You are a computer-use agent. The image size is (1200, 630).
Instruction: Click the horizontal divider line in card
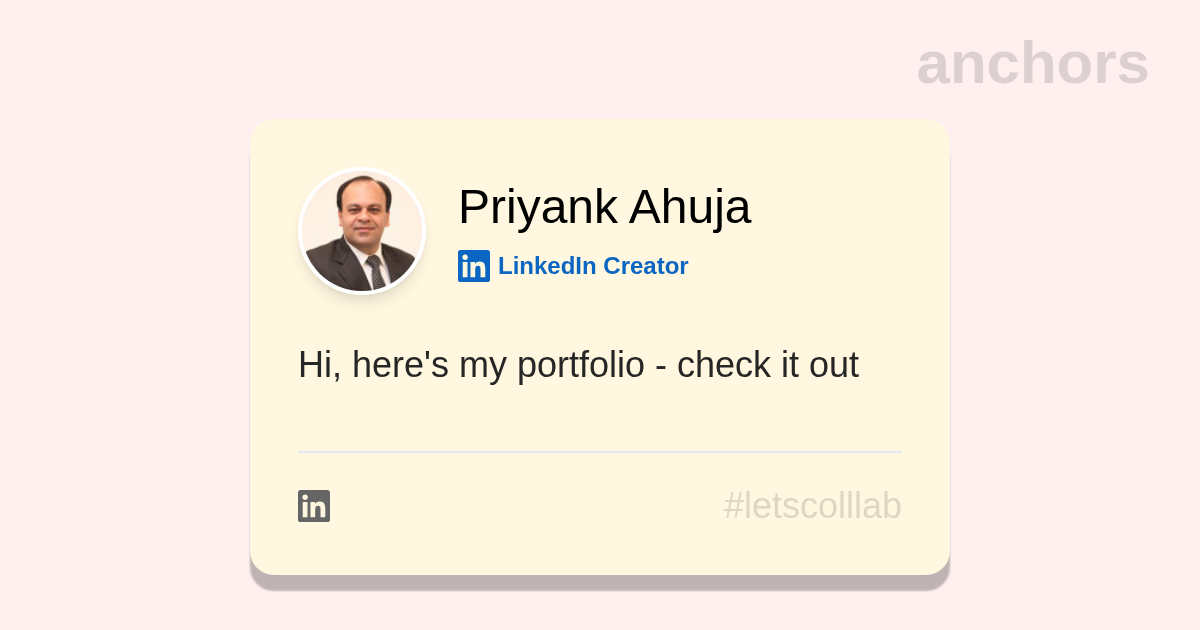(600, 452)
